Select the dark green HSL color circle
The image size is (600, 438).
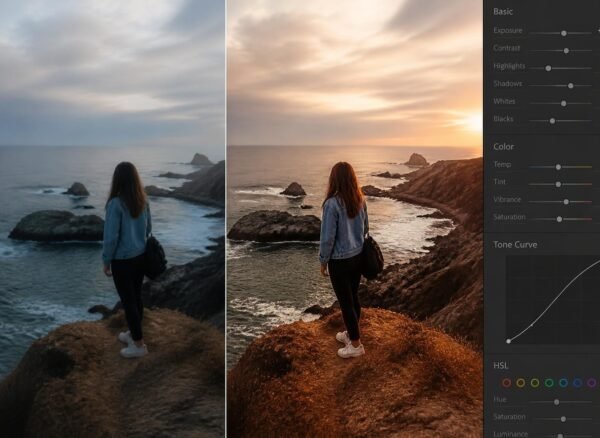click(x=549, y=383)
